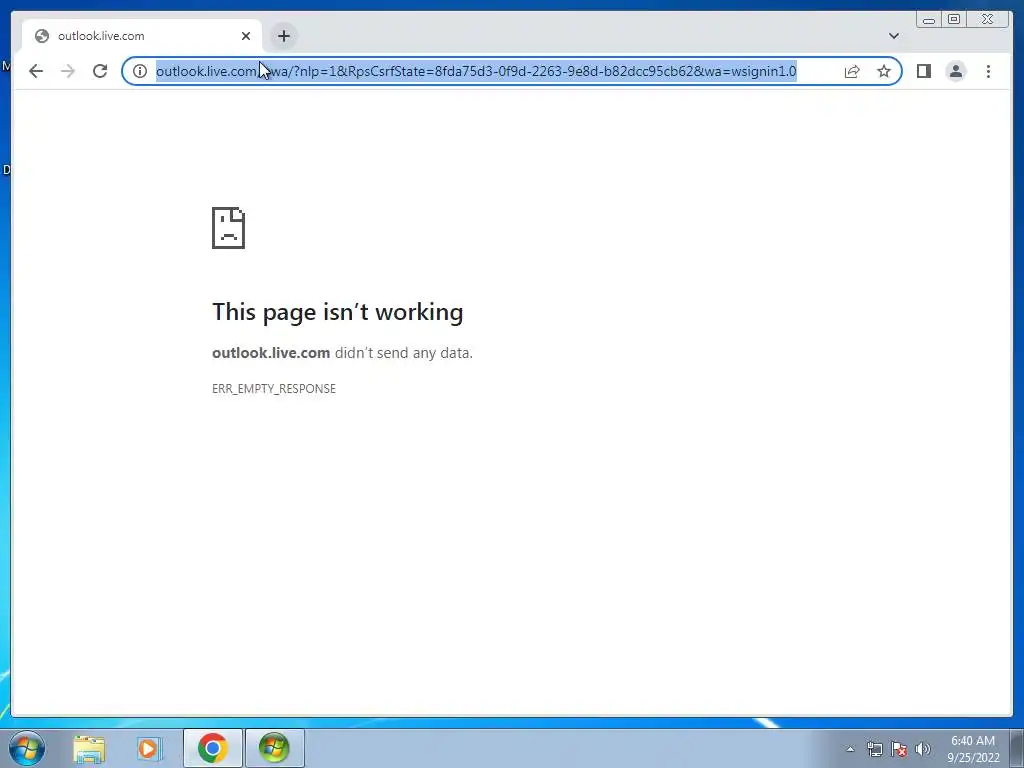Restore down the Chrome window
This screenshot has width=1024, height=768.
[x=954, y=20]
